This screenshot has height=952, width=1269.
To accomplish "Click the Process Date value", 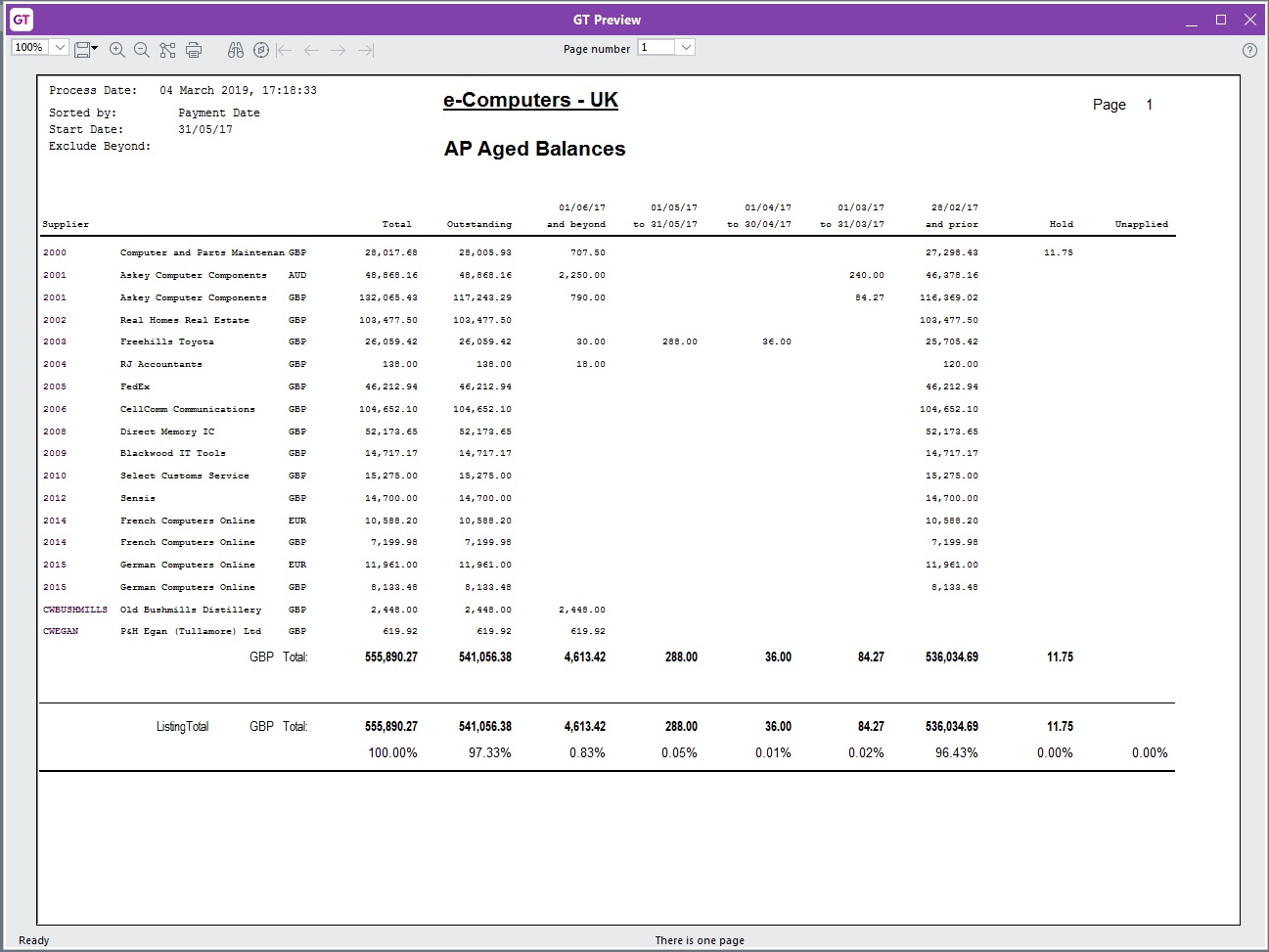I will click(x=239, y=90).
